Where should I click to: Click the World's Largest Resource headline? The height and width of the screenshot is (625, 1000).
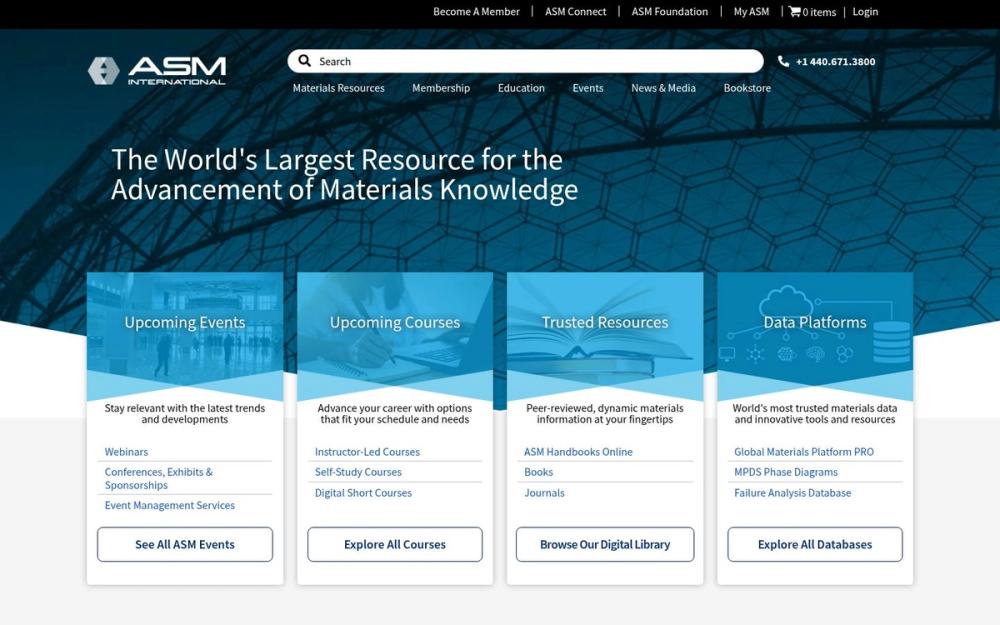tap(344, 175)
